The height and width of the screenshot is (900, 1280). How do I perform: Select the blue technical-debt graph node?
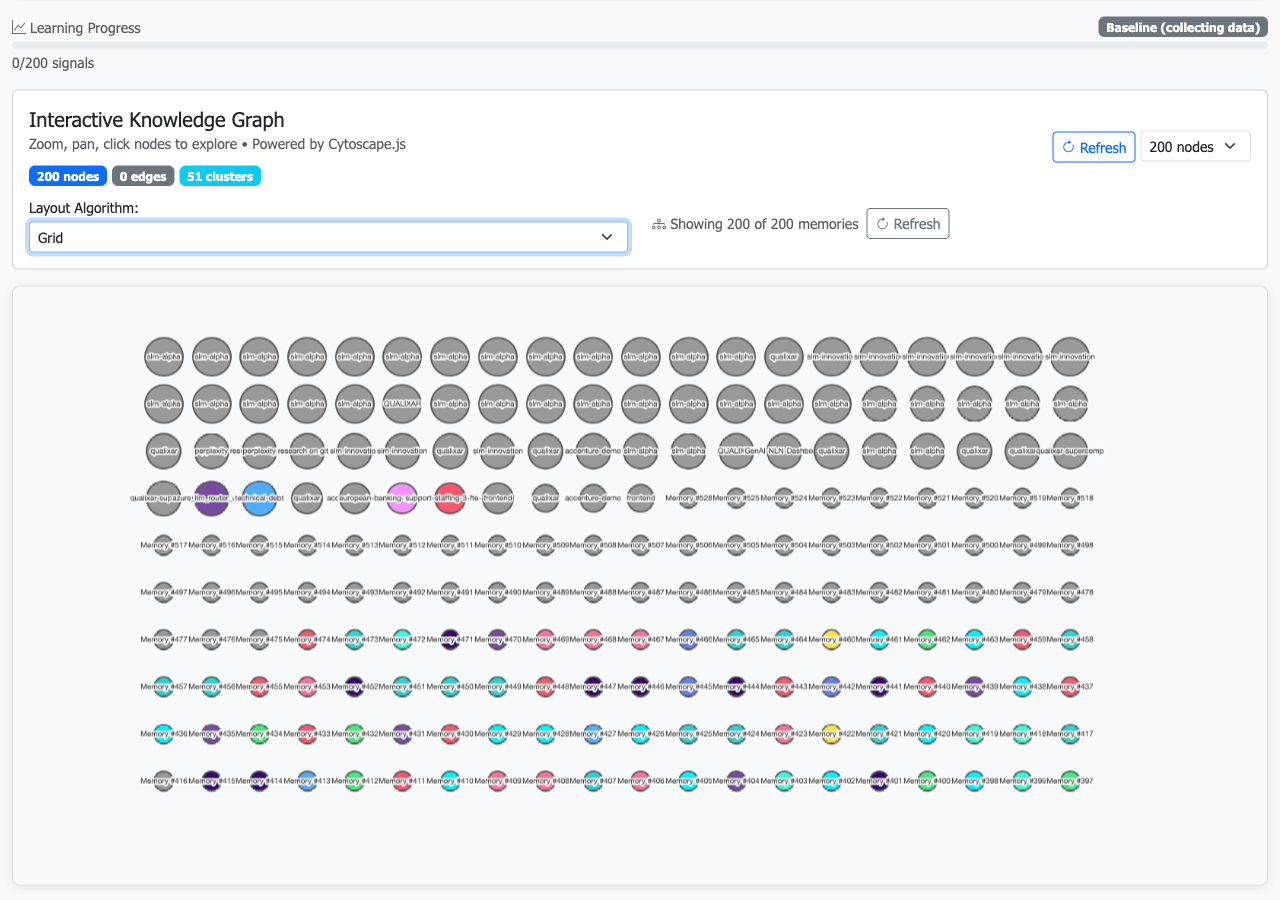(259, 498)
